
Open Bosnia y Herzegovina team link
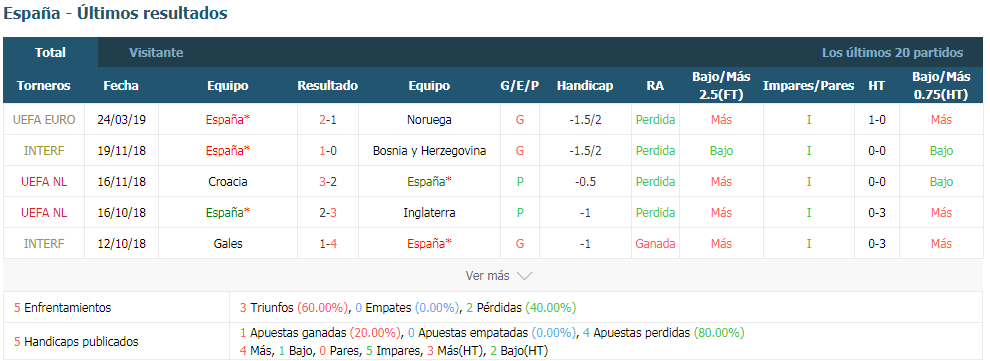coord(429,151)
